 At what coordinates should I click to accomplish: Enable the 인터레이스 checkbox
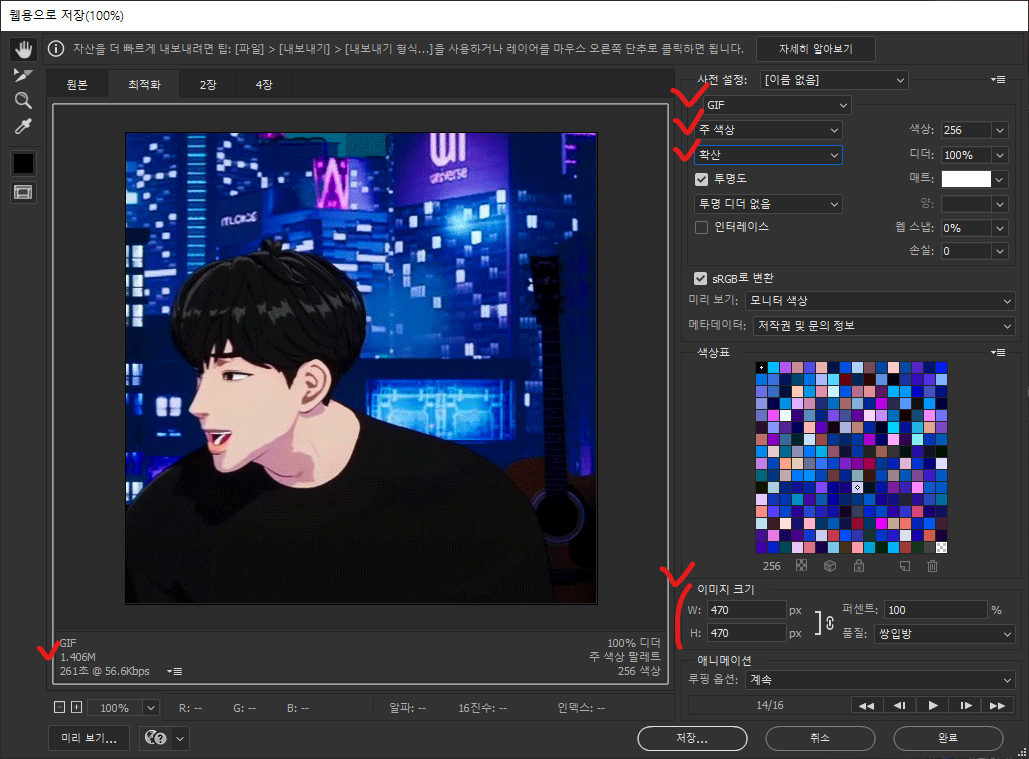tap(702, 227)
